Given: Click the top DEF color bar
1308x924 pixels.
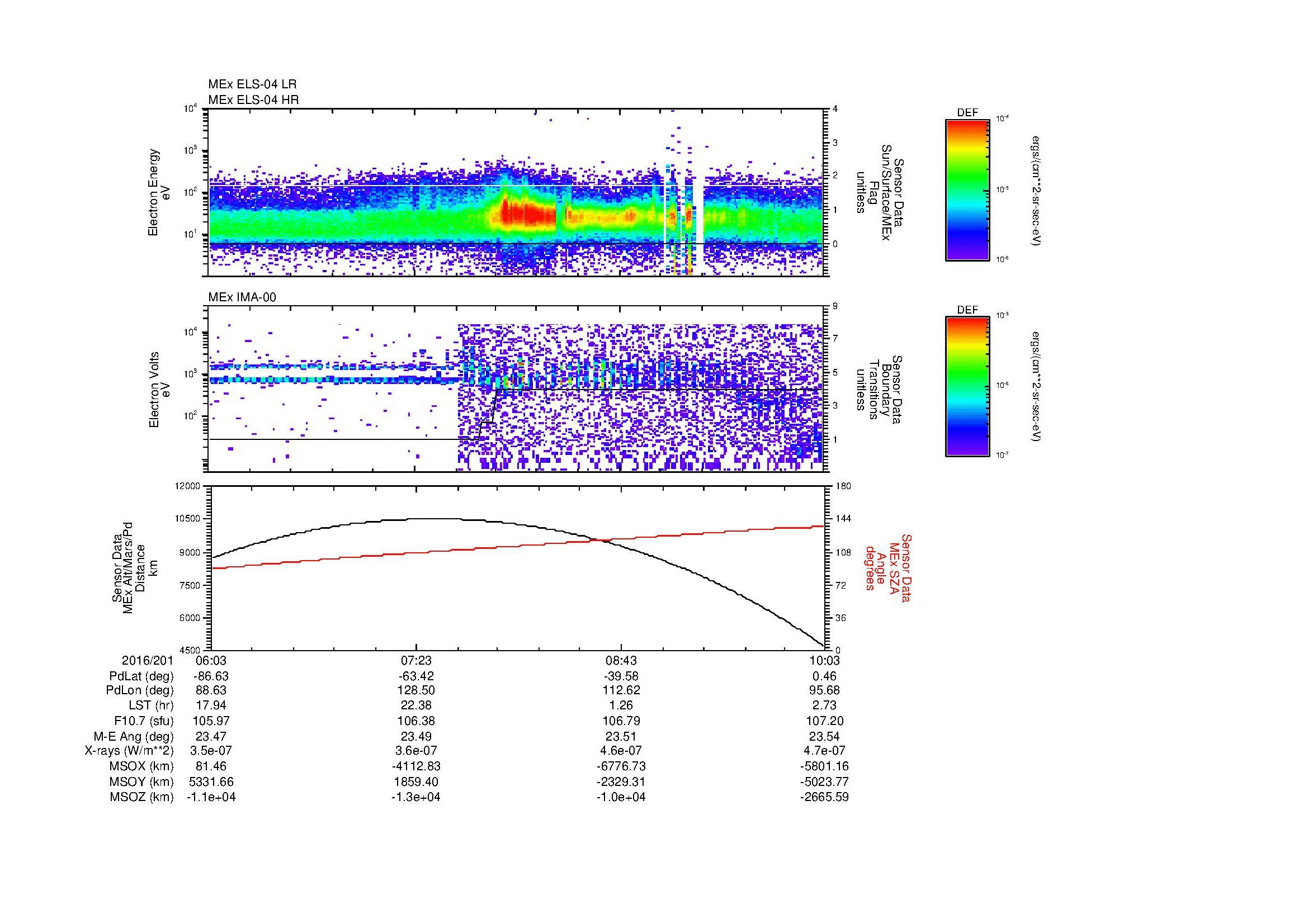Looking at the screenshot, I should pos(967,189).
